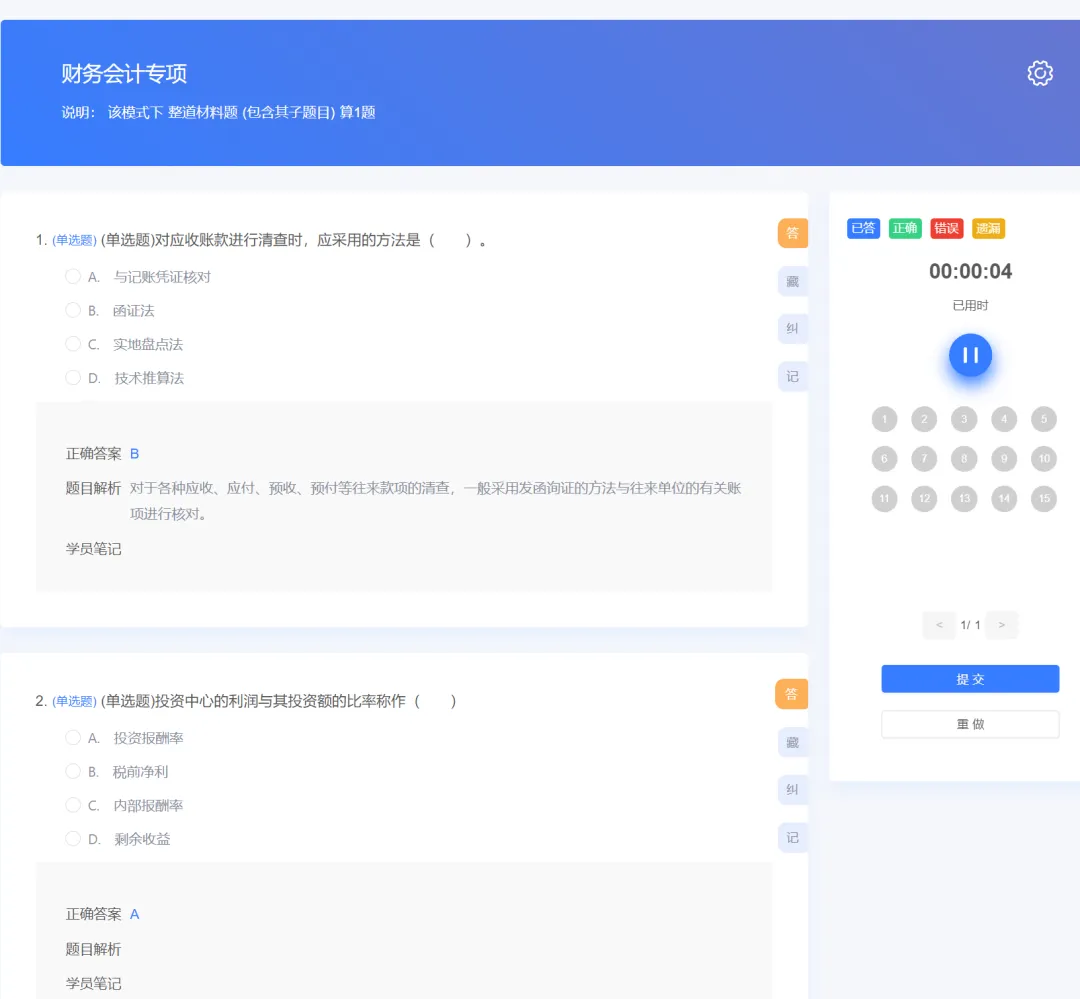Click the 记 note button for question 2
This screenshot has width=1080, height=999.
click(x=792, y=837)
